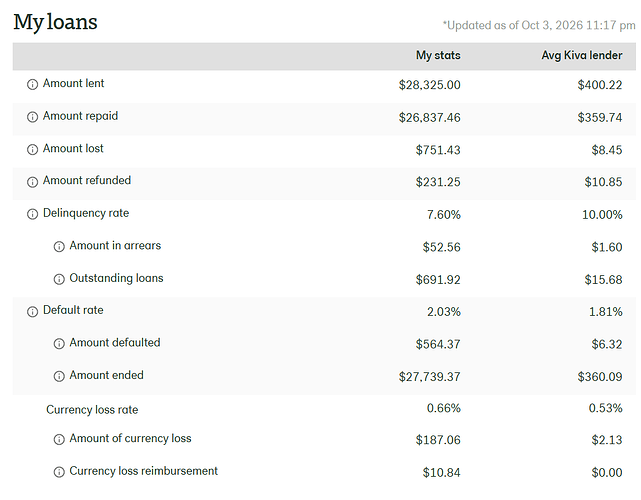Click the $187.06 currency loss value

(x=438, y=440)
